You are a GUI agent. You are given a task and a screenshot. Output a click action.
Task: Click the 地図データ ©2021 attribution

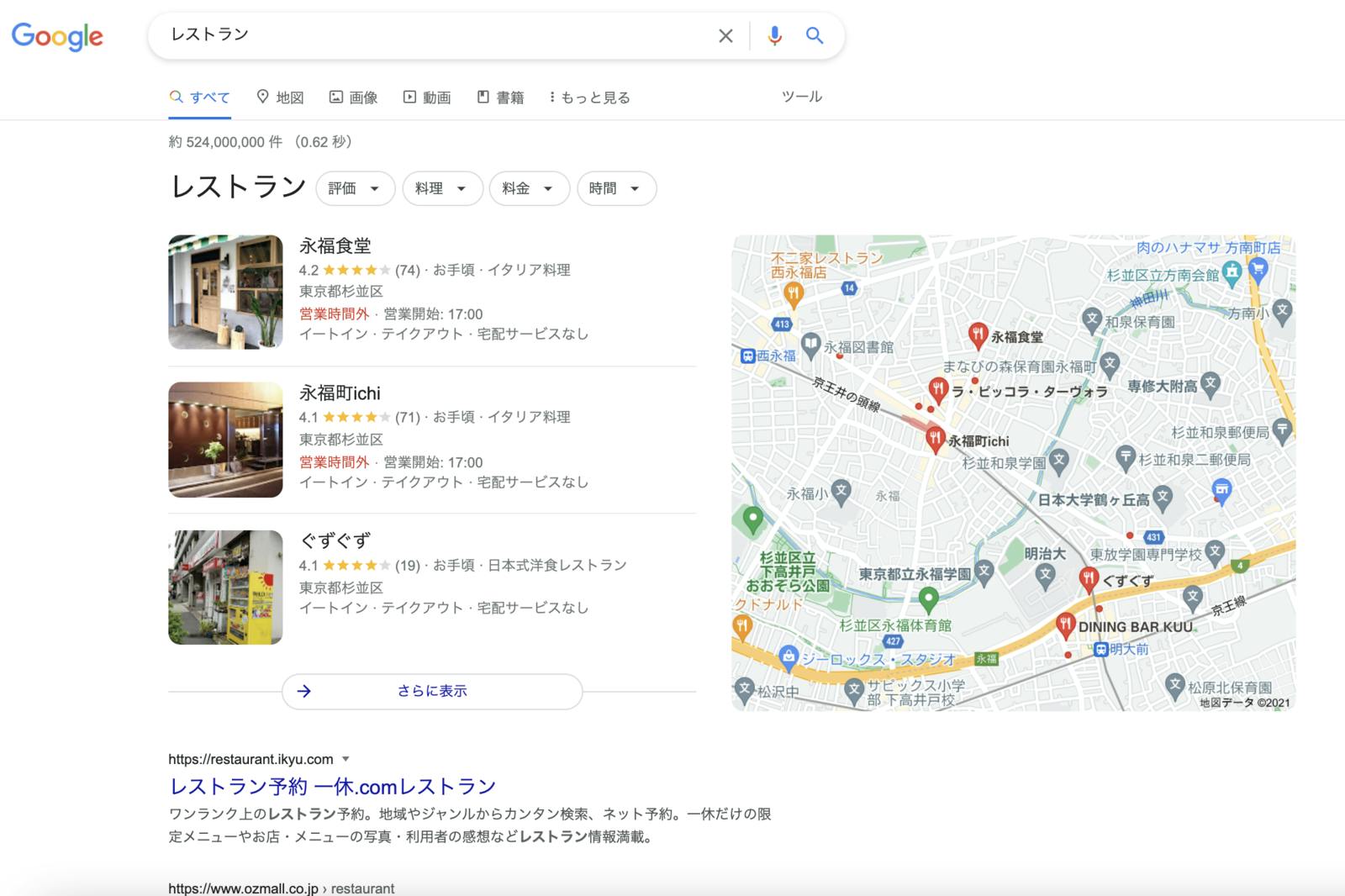click(1244, 703)
